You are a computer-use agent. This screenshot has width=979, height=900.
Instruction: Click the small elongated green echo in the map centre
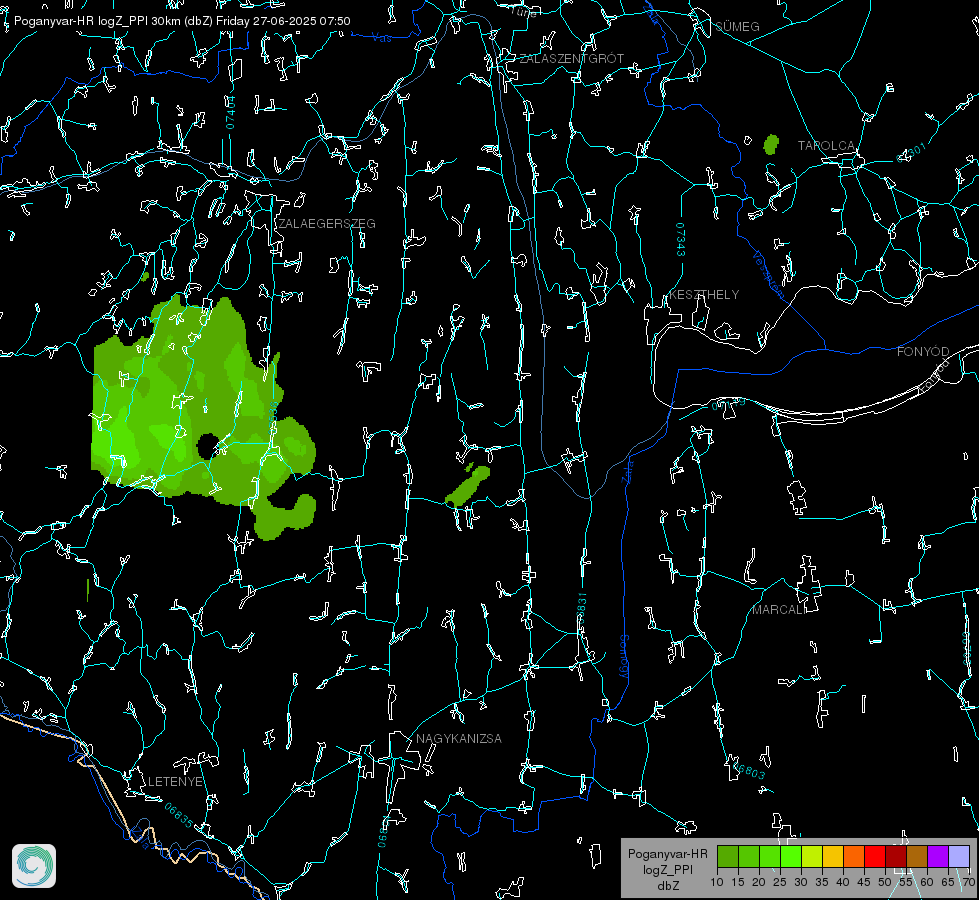(x=468, y=485)
